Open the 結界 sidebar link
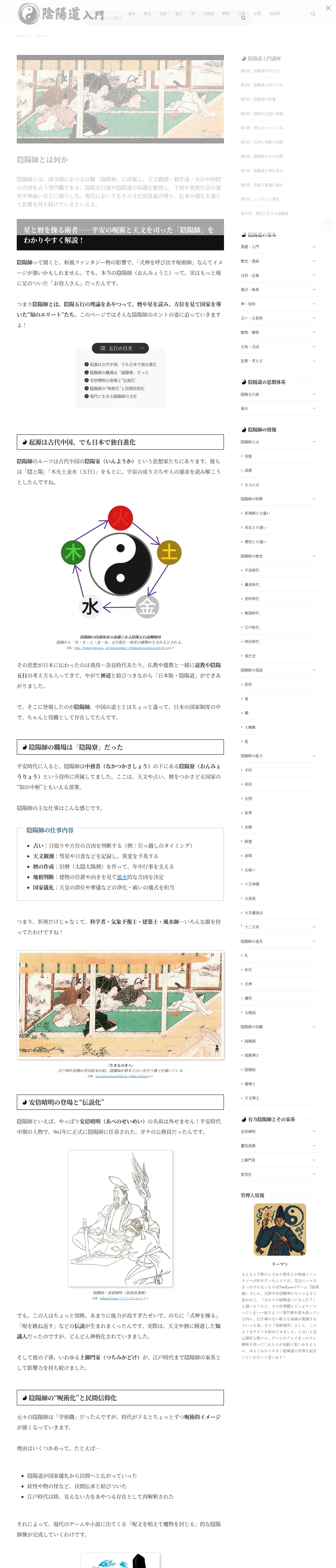The width and height of the screenshot is (336, 1568). pyautogui.click(x=248, y=812)
